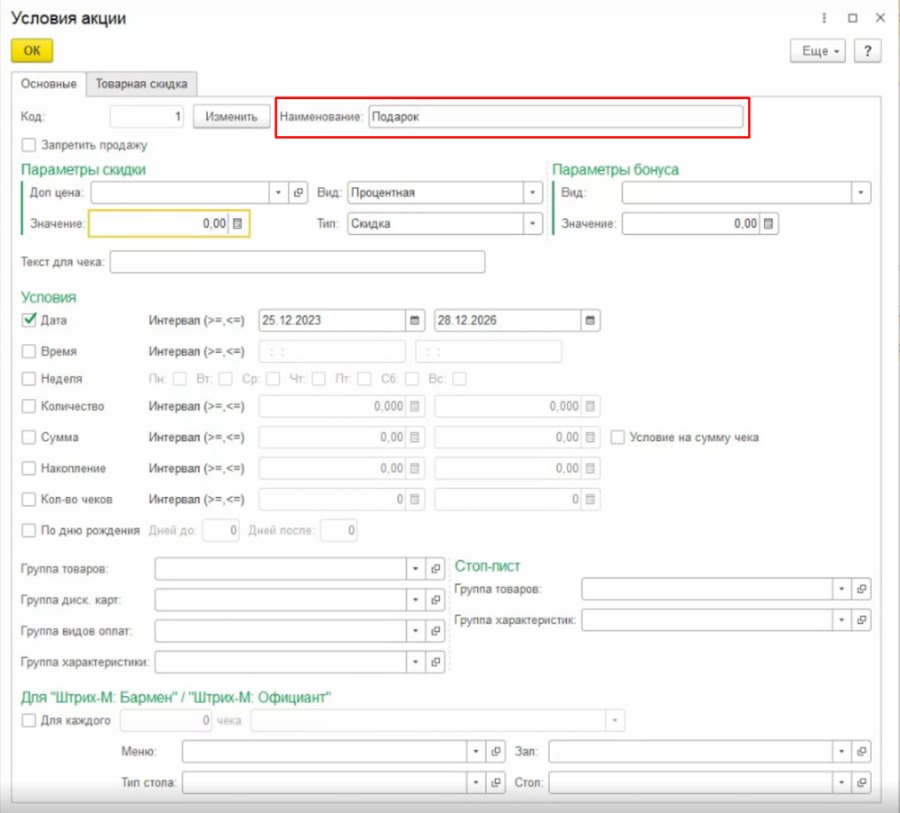The height and width of the screenshot is (813, 900).
Task: Open selection form for Группа видов оплат
Action: click(436, 631)
